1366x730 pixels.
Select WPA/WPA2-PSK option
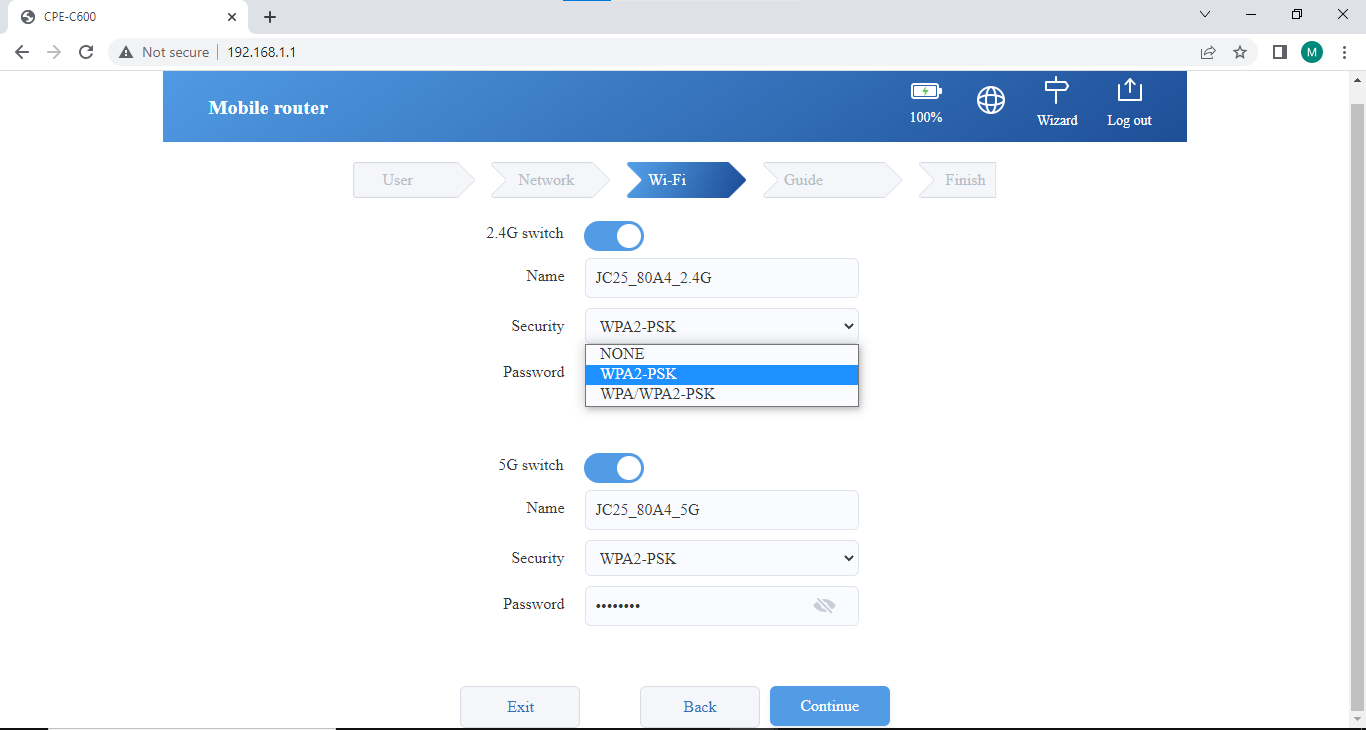click(x=722, y=394)
